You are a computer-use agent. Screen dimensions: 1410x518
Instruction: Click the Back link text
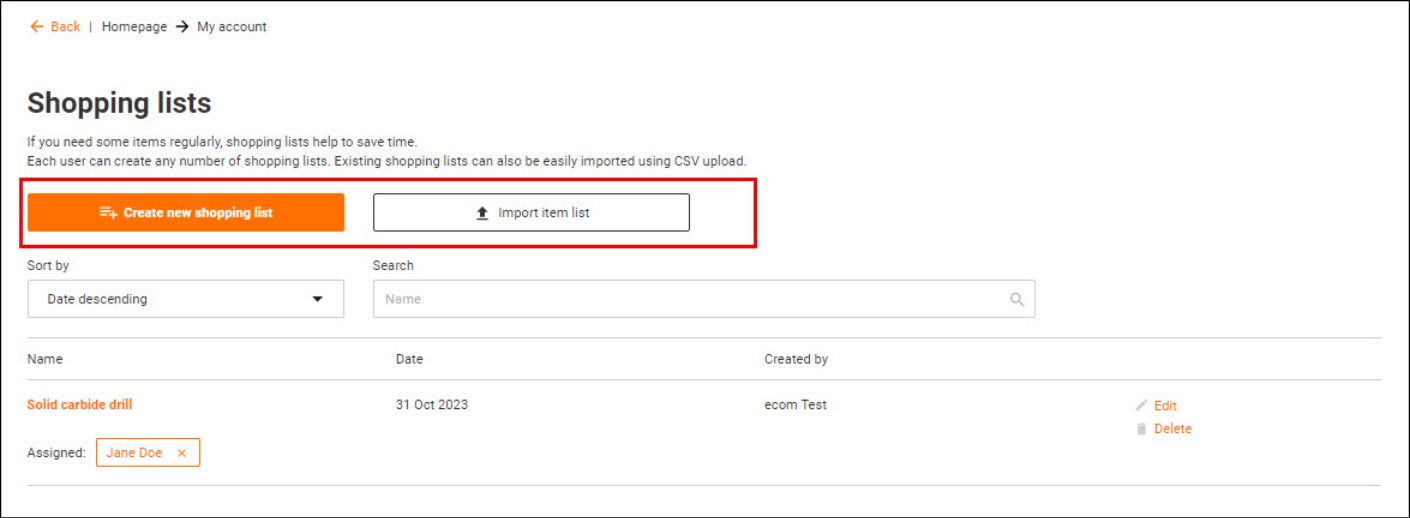point(65,27)
